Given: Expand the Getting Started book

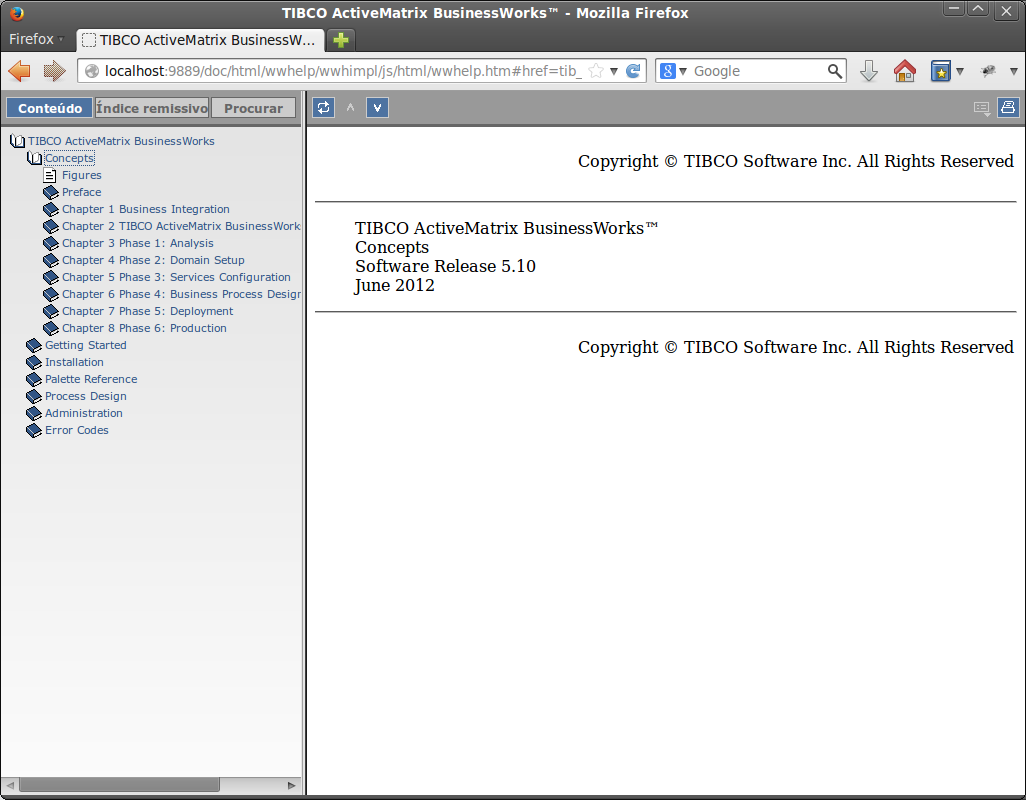Looking at the screenshot, I should pyautogui.click(x=35, y=345).
